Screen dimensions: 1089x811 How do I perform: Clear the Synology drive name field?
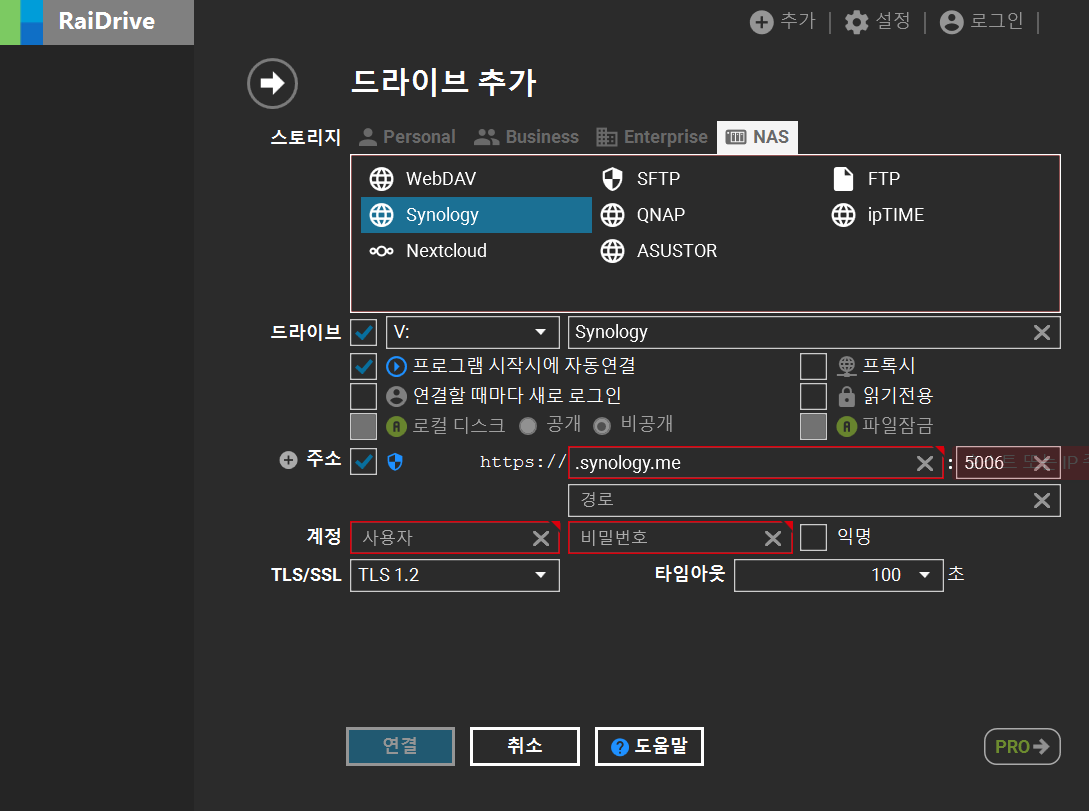pyautogui.click(x=1042, y=333)
